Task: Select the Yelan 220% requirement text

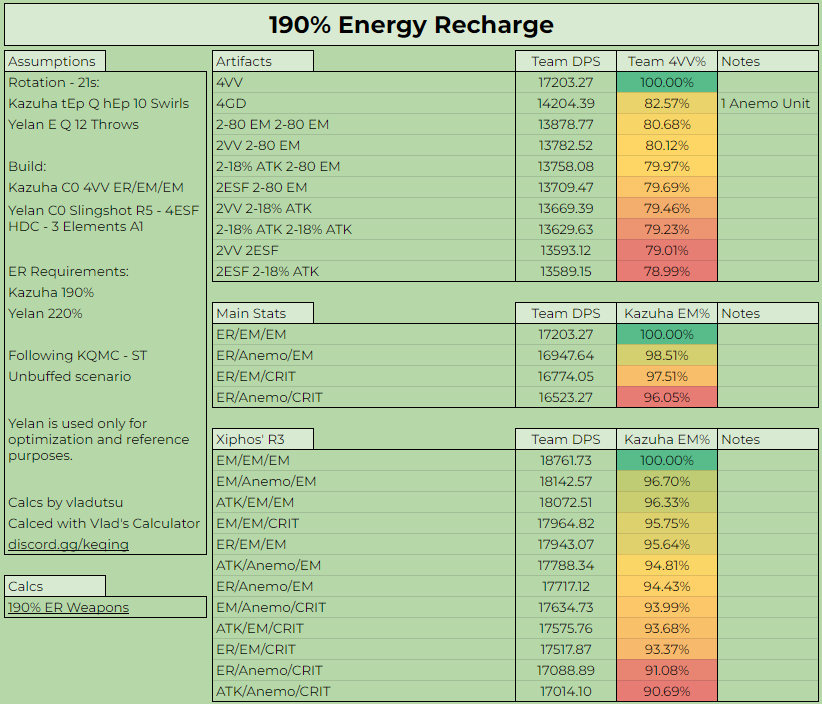Action: [45, 313]
